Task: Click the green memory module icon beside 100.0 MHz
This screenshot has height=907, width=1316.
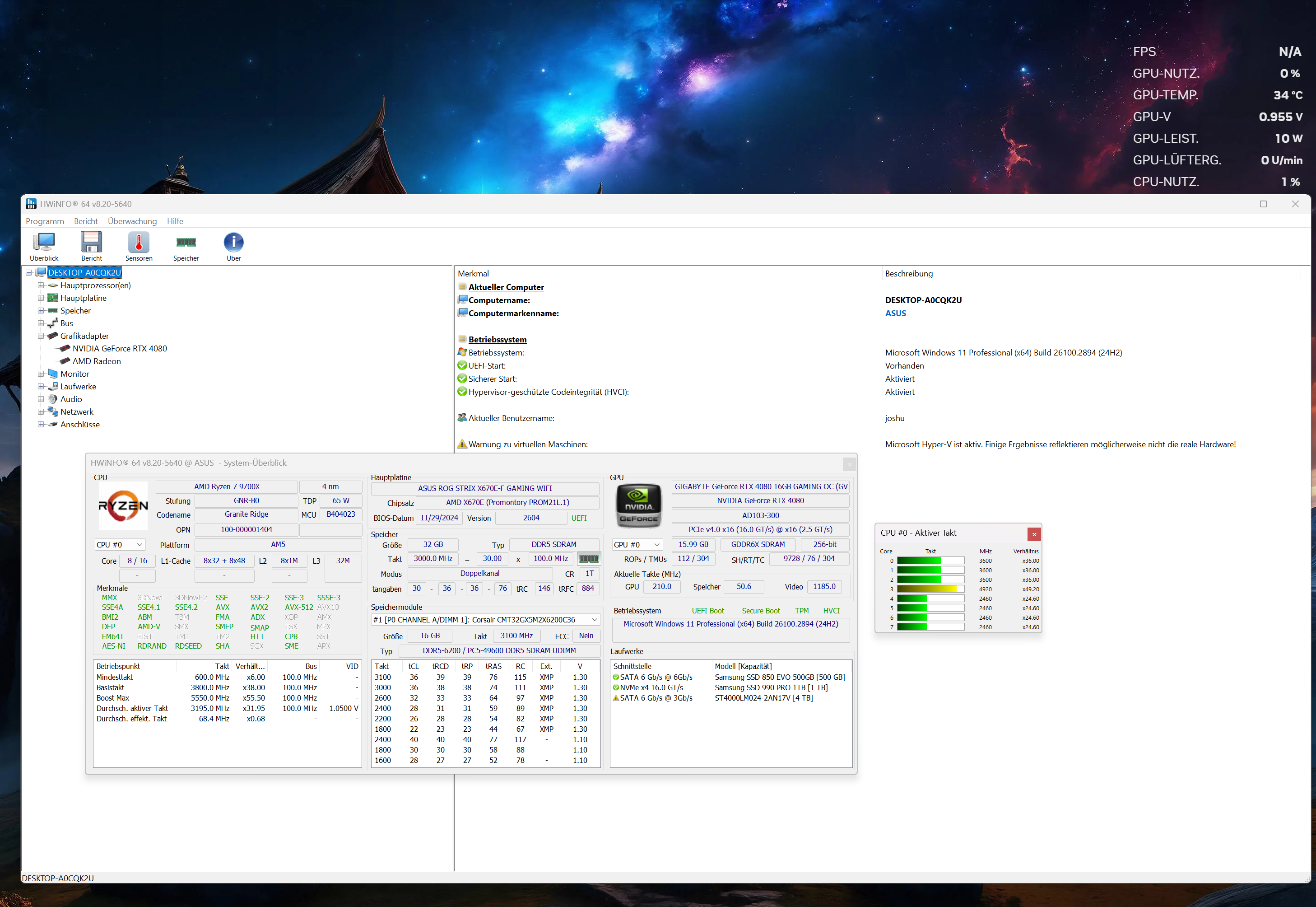Action: coord(588,559)
